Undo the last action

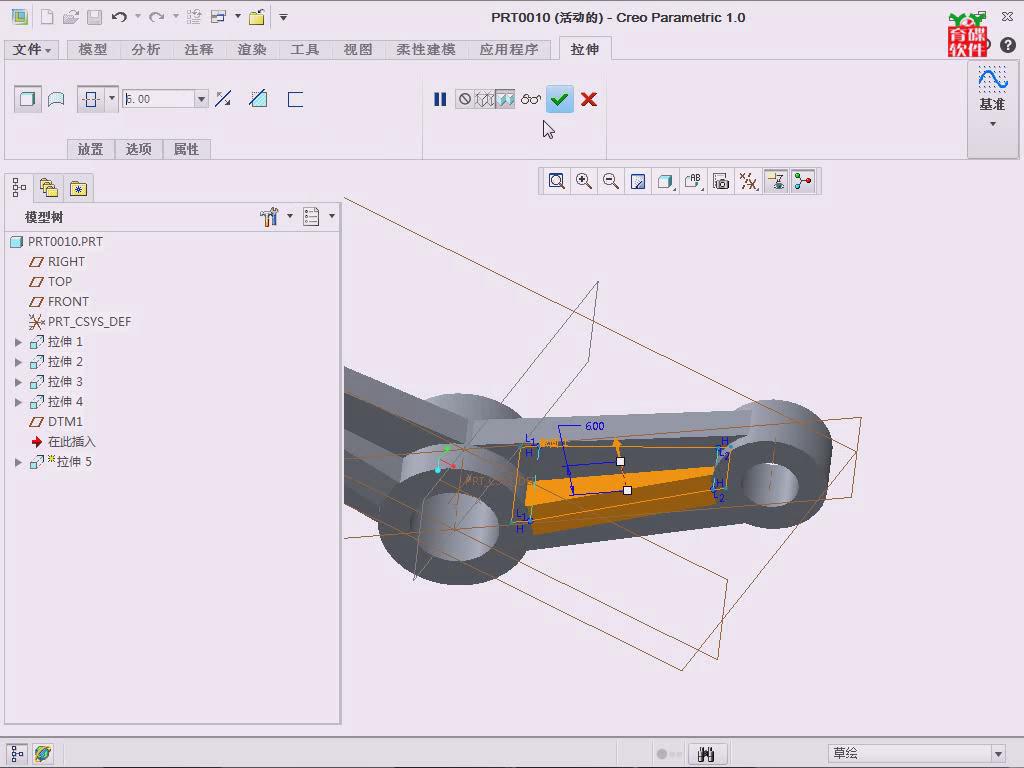tap(119, 17)
